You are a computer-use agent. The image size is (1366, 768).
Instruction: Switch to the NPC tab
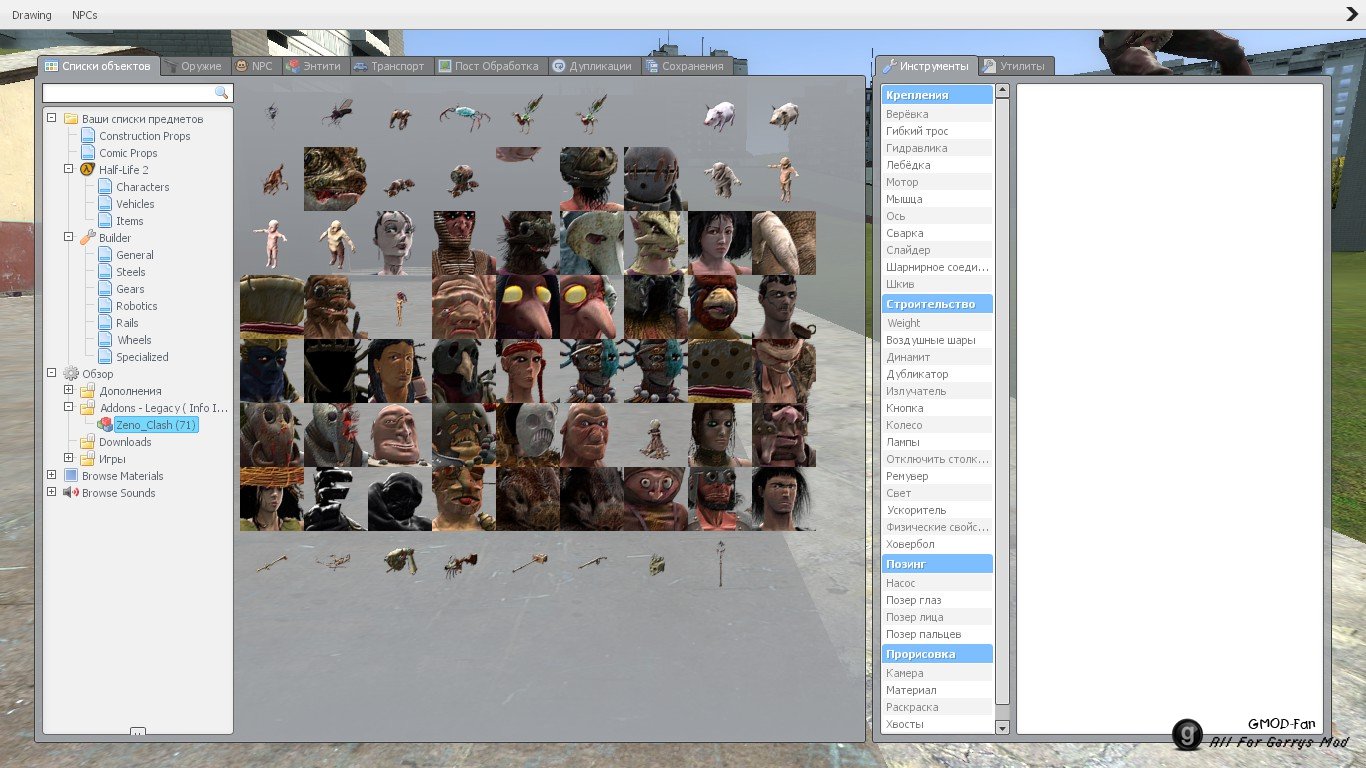point(254,66)
